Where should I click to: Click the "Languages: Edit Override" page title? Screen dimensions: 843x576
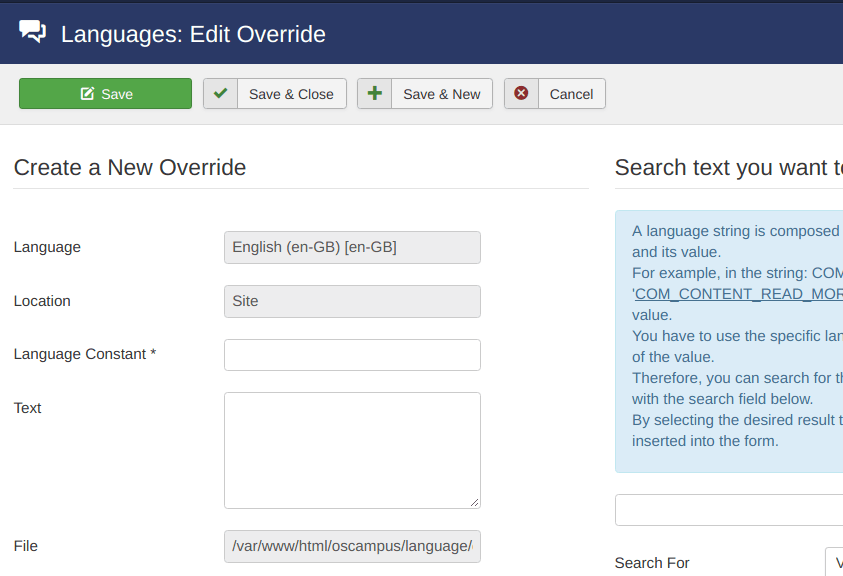[x=193, y=34]
